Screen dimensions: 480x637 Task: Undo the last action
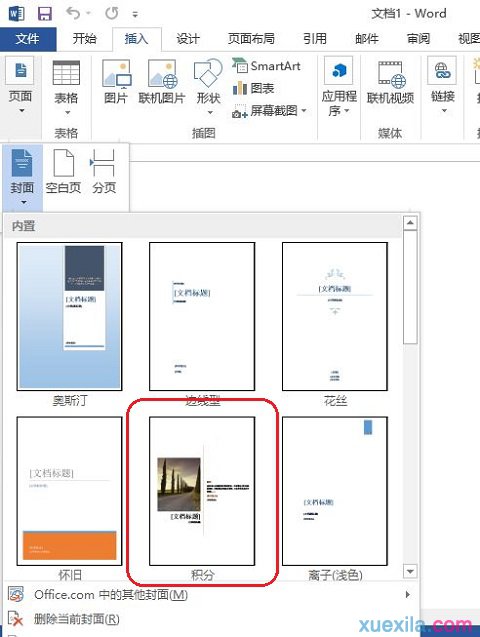coord(74,13)
